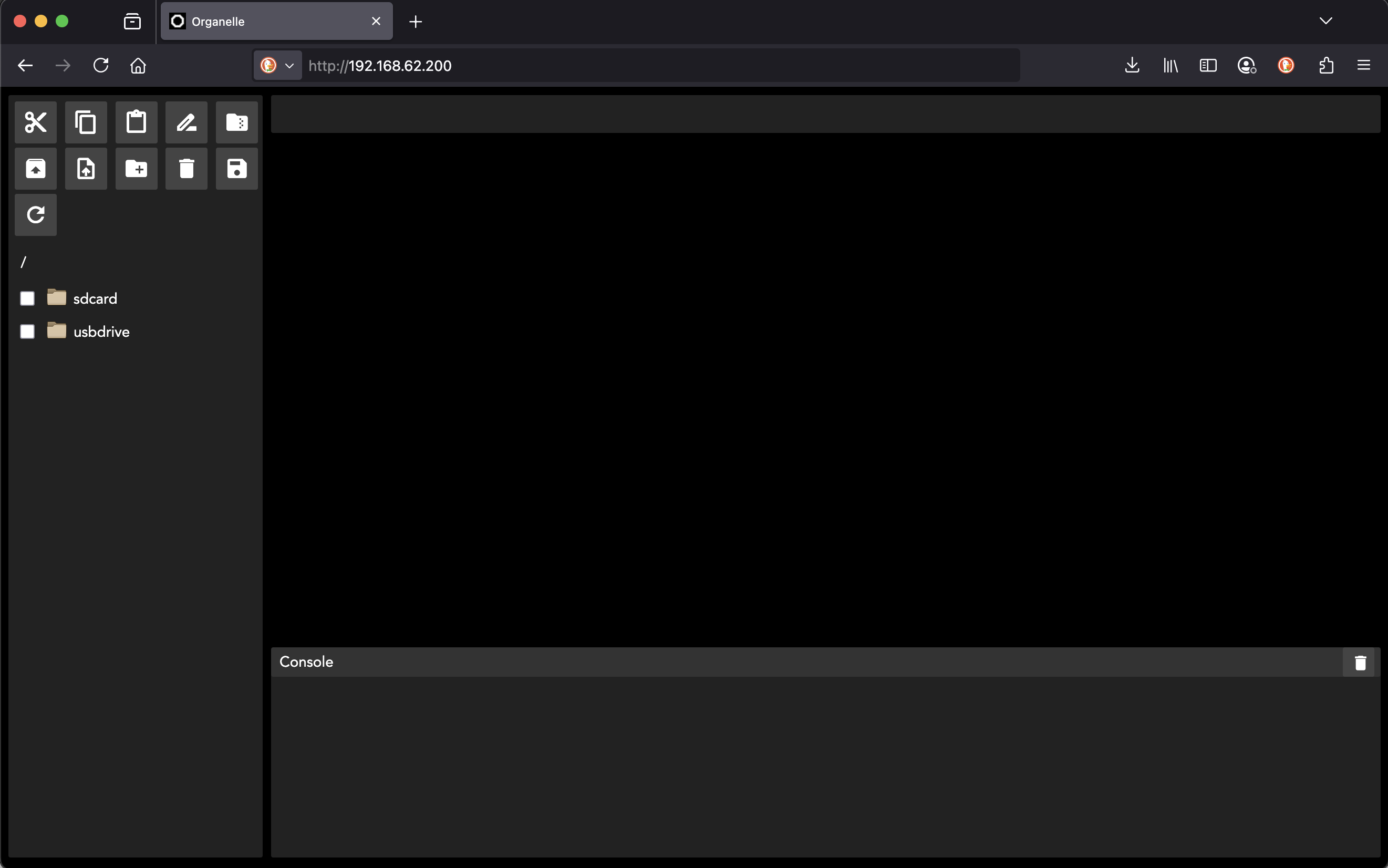Click the Refresh file list icon
Viewport: 1388px width, 868px height.
[x=36, y=215]
